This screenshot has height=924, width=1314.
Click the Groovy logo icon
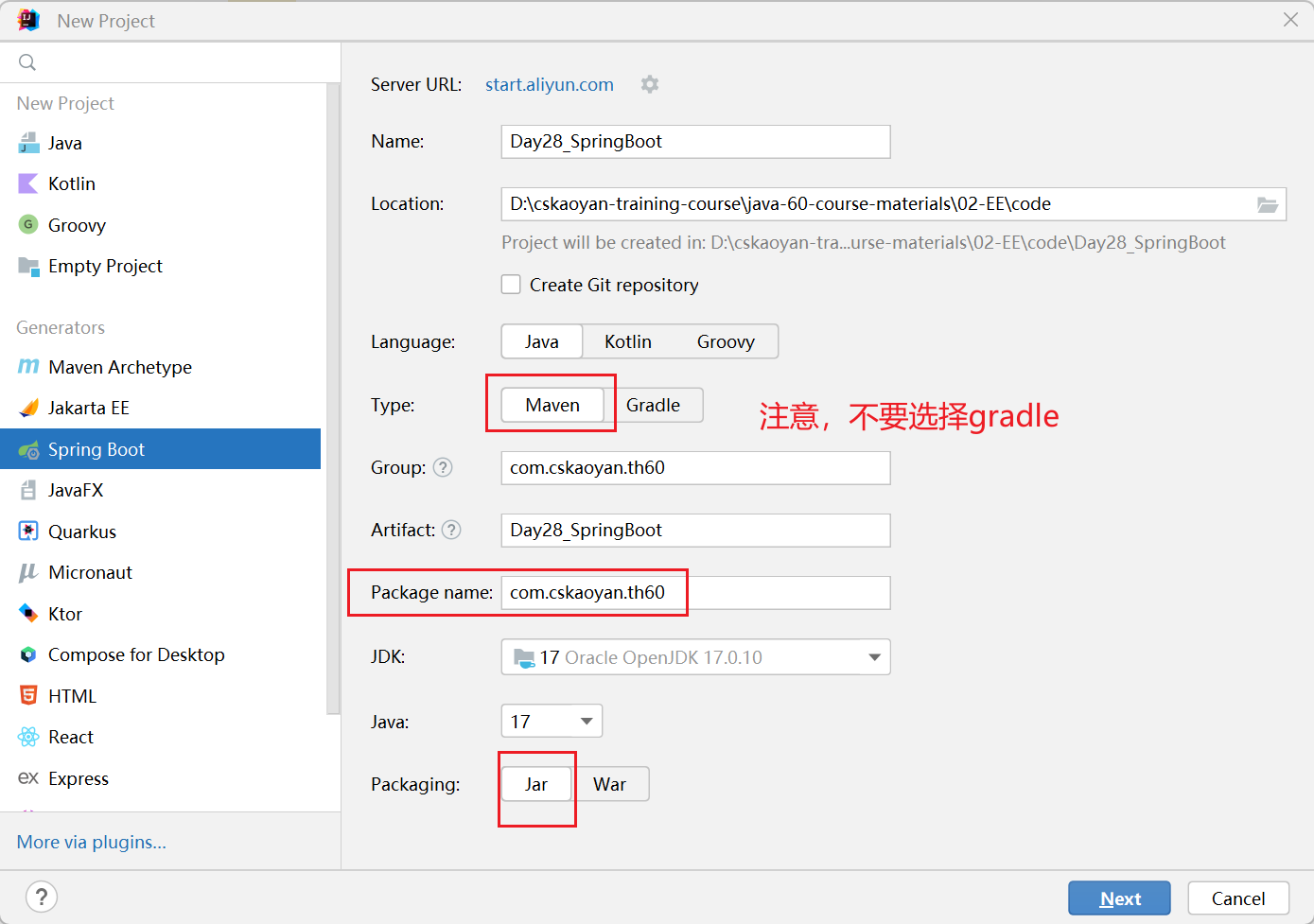pos(28,225)
